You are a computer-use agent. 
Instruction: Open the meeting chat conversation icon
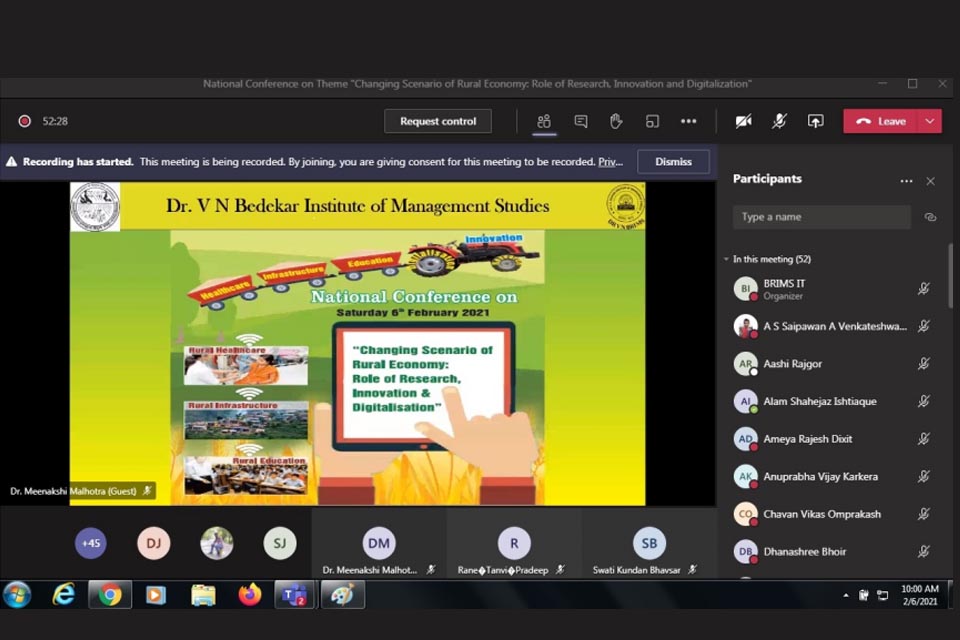pos(580,121)
